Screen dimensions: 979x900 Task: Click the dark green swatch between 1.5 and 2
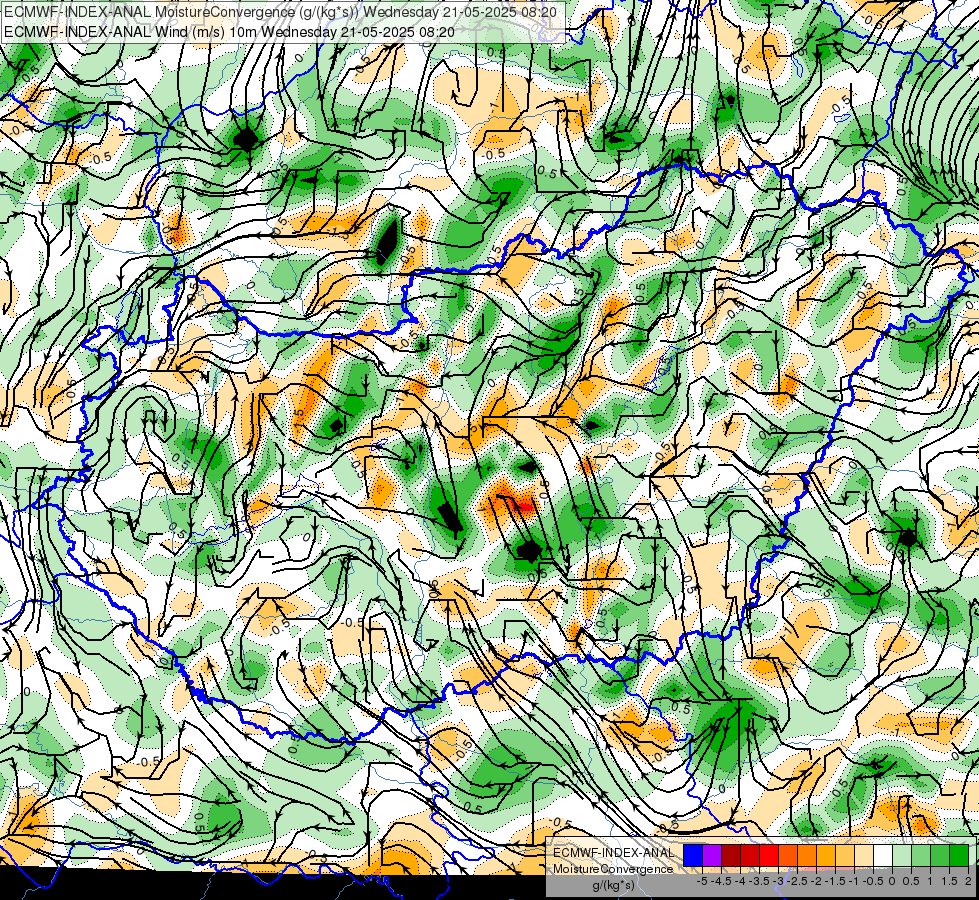point(959,855)
